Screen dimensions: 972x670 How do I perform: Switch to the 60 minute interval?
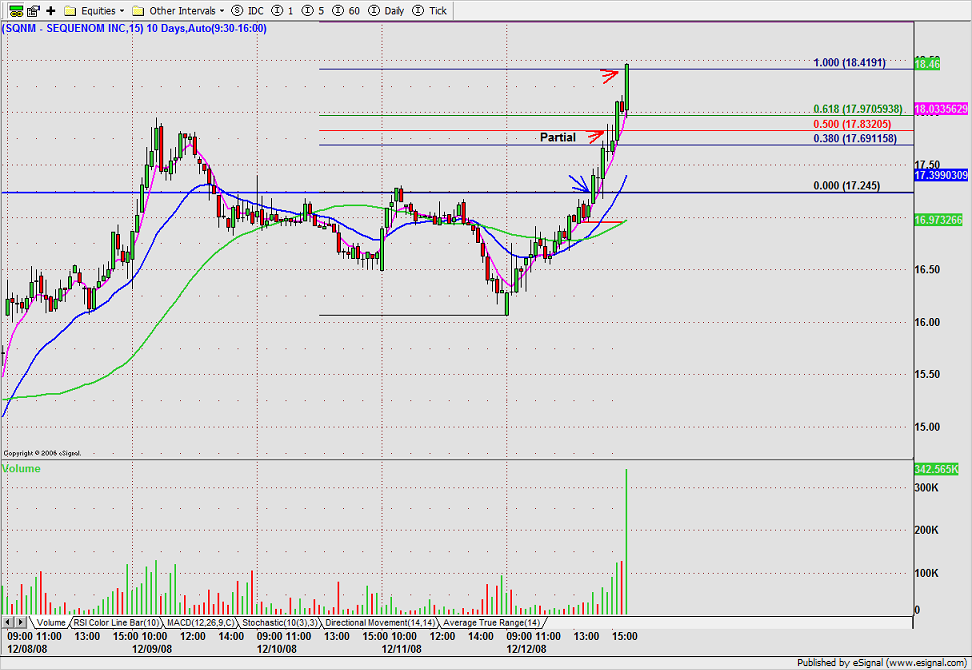346,11
